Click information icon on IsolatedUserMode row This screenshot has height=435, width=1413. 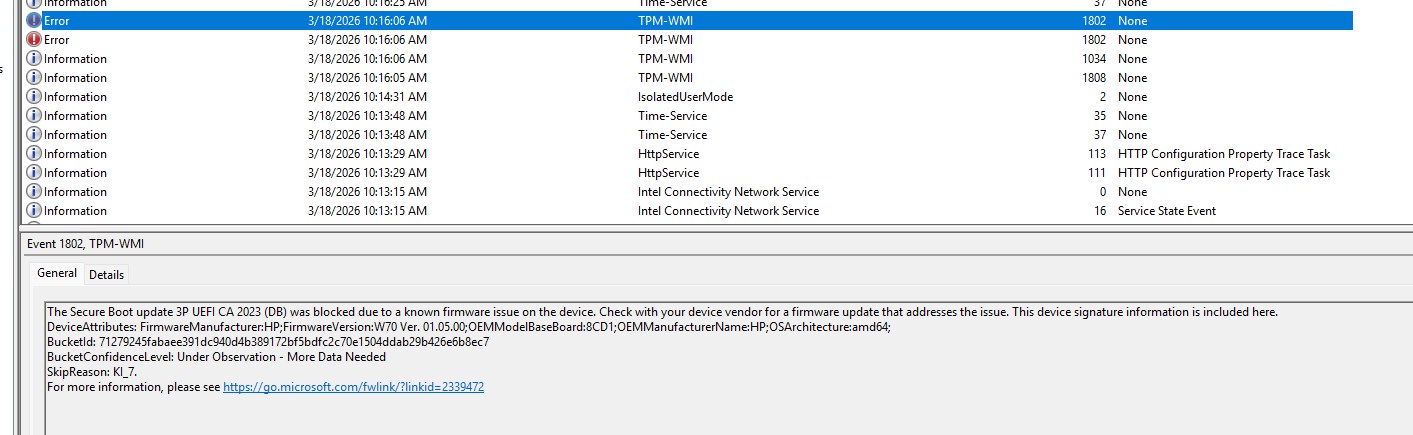[34, 97]
